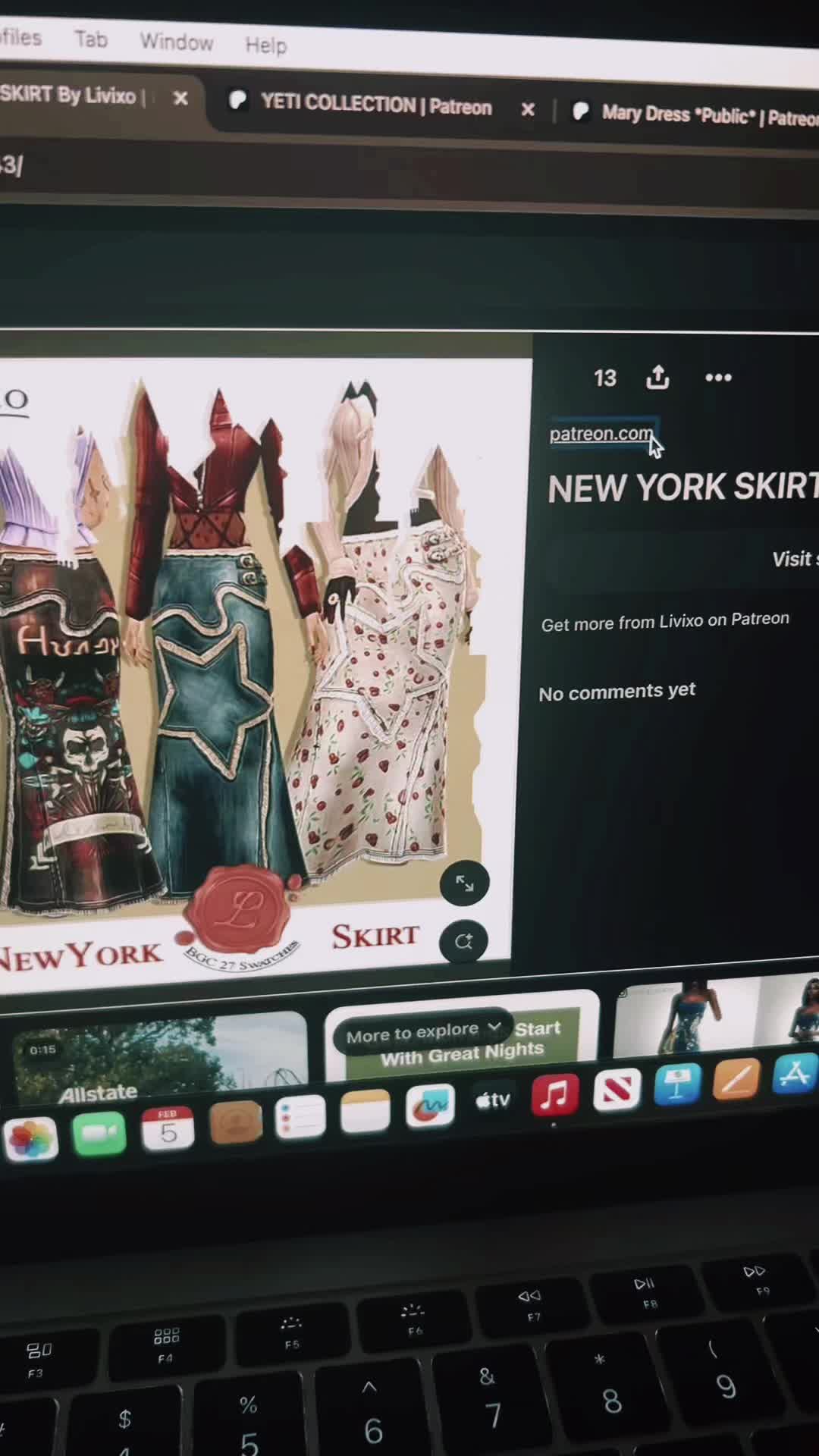Image resolution: width=819 pixels, height=1456 pixels.
Task: Open the blue dress pin thumbnail
Action: [x=717, y=1015]
